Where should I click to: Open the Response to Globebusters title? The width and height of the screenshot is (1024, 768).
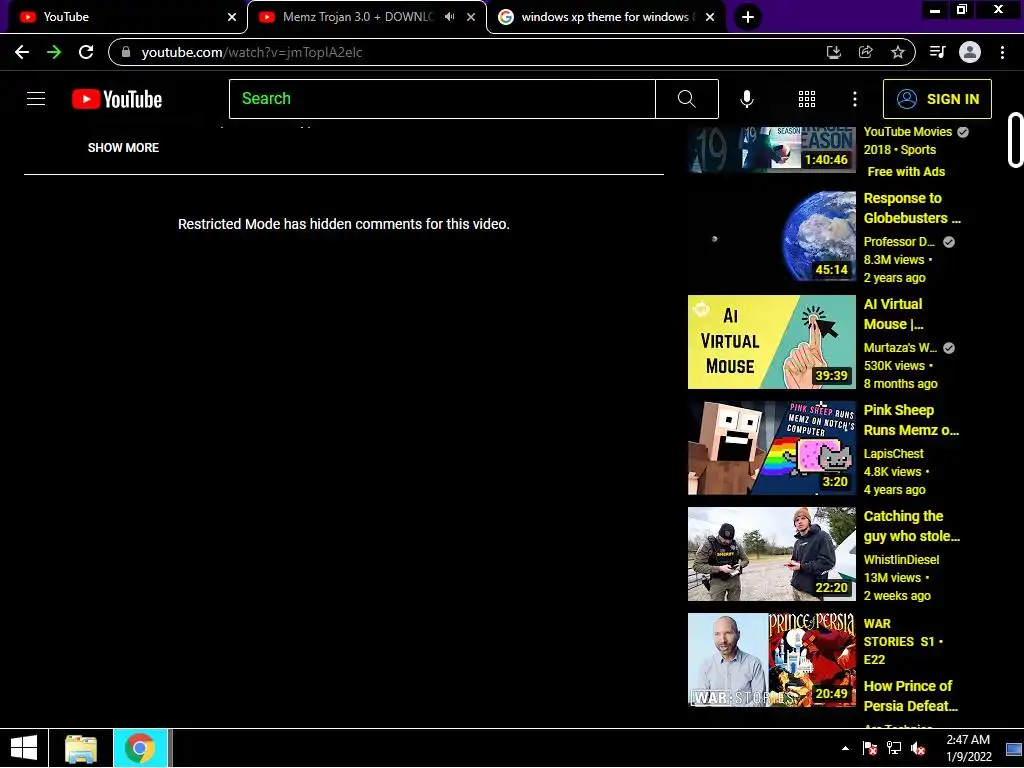click(912, 208)
